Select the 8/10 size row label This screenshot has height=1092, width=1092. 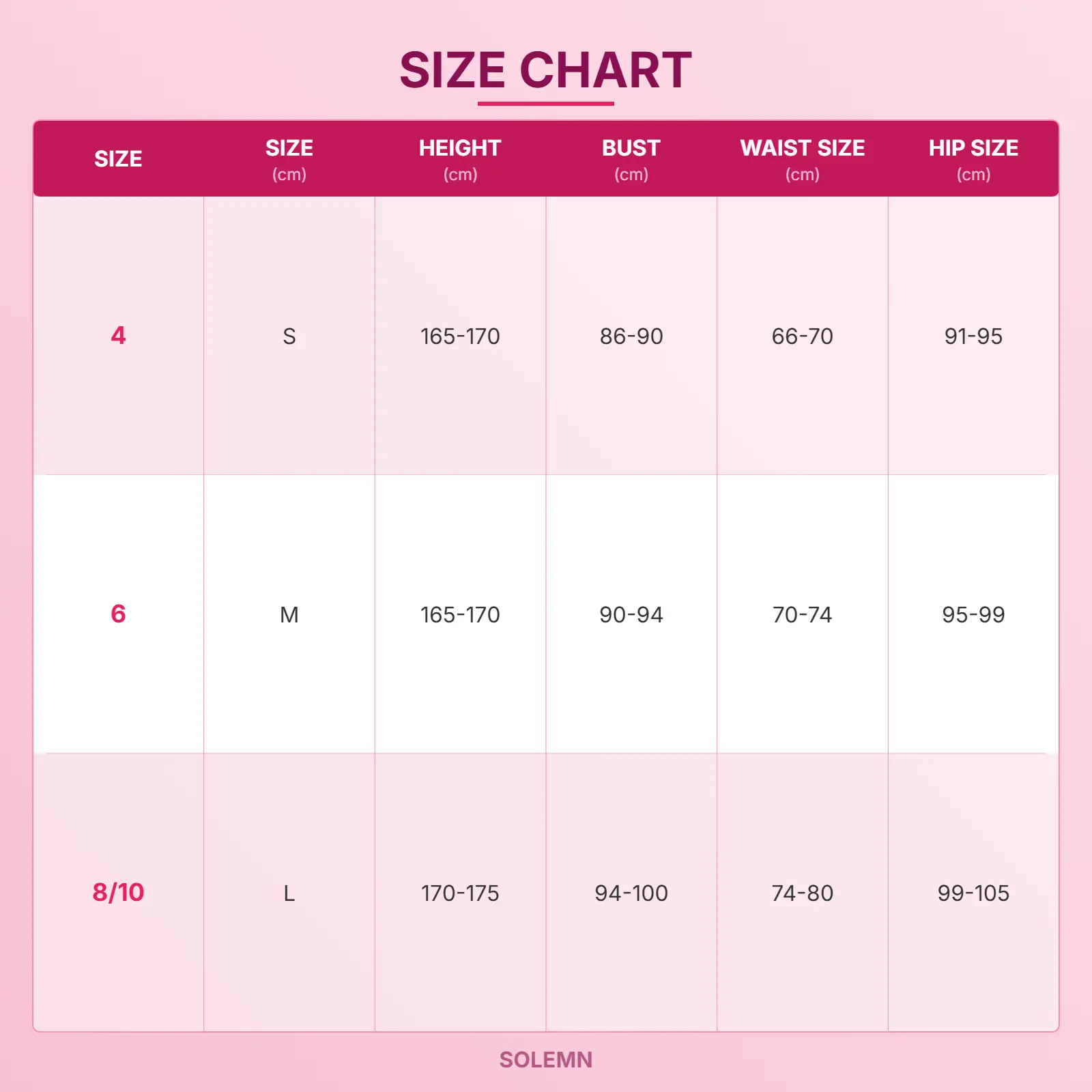118,892
